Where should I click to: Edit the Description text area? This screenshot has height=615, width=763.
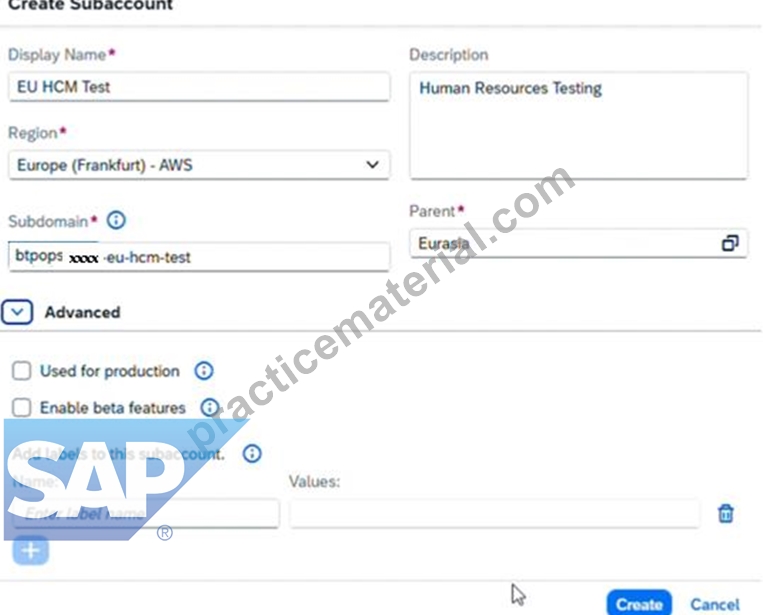(x=579, y=126)
